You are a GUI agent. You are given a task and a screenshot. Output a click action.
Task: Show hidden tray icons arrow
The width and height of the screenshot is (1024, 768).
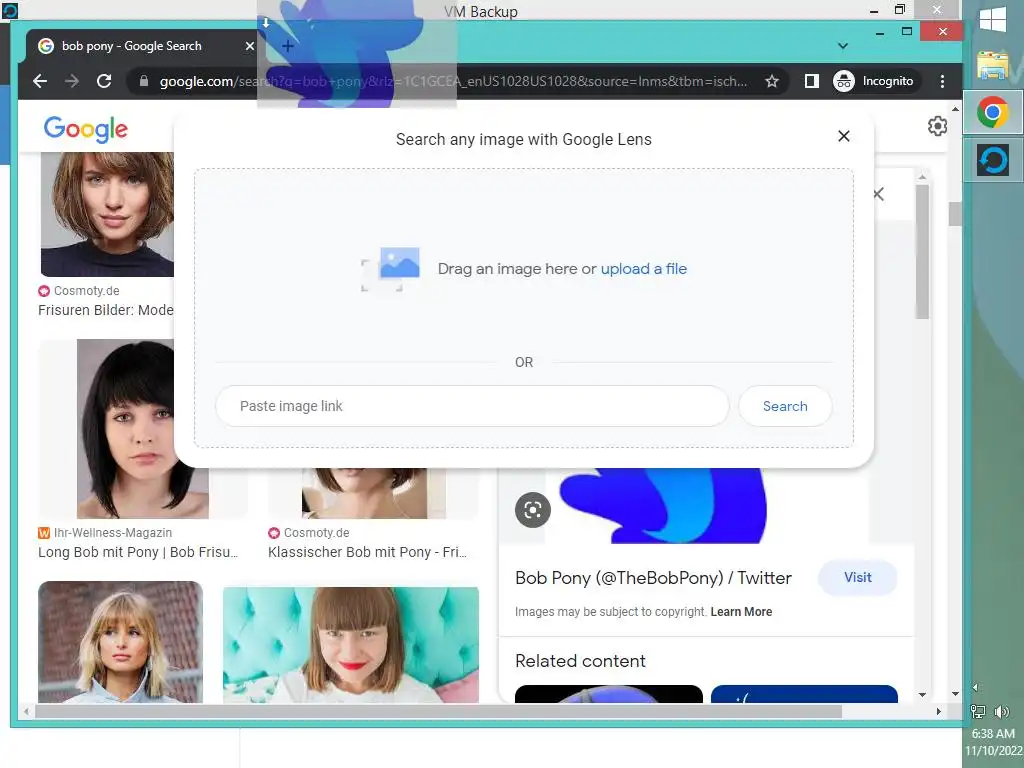coord(975,687)
